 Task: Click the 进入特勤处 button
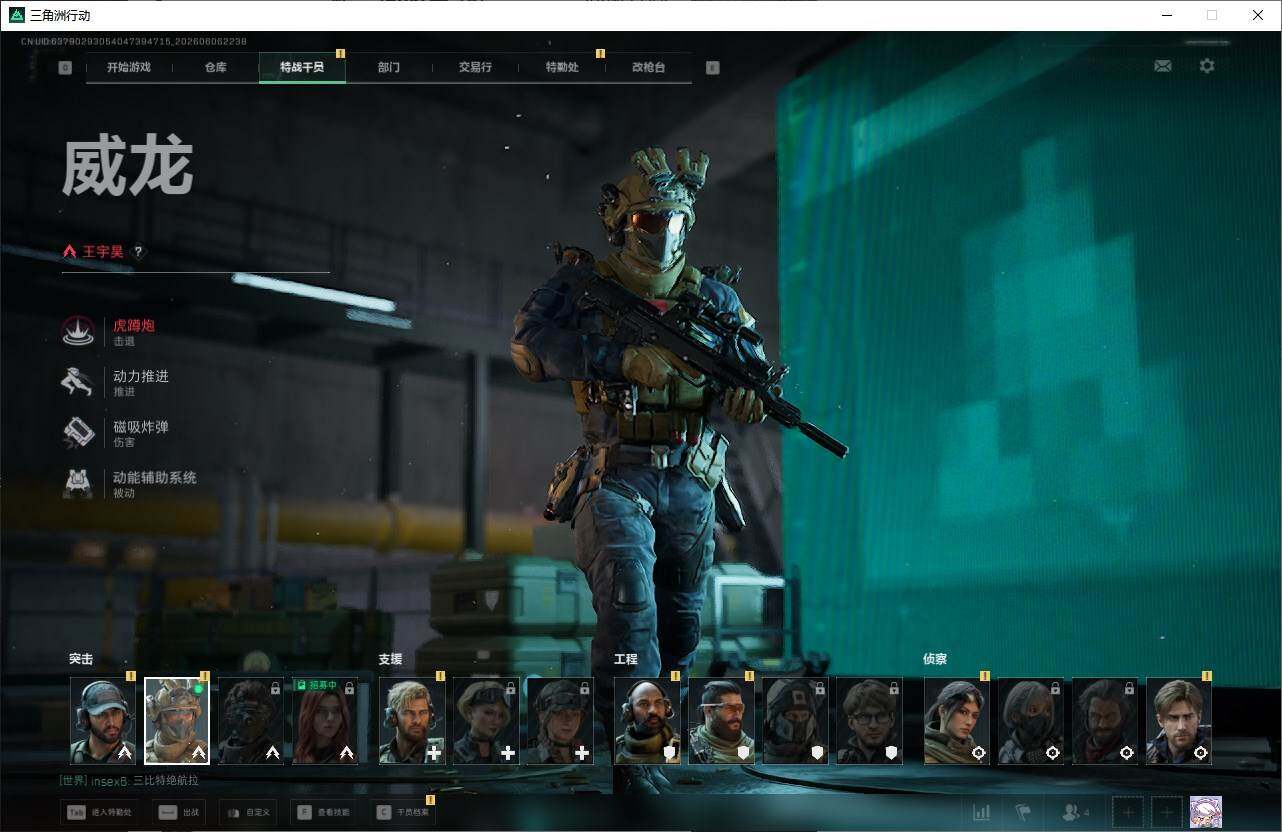pyautogui.click(x=99, y=813)
